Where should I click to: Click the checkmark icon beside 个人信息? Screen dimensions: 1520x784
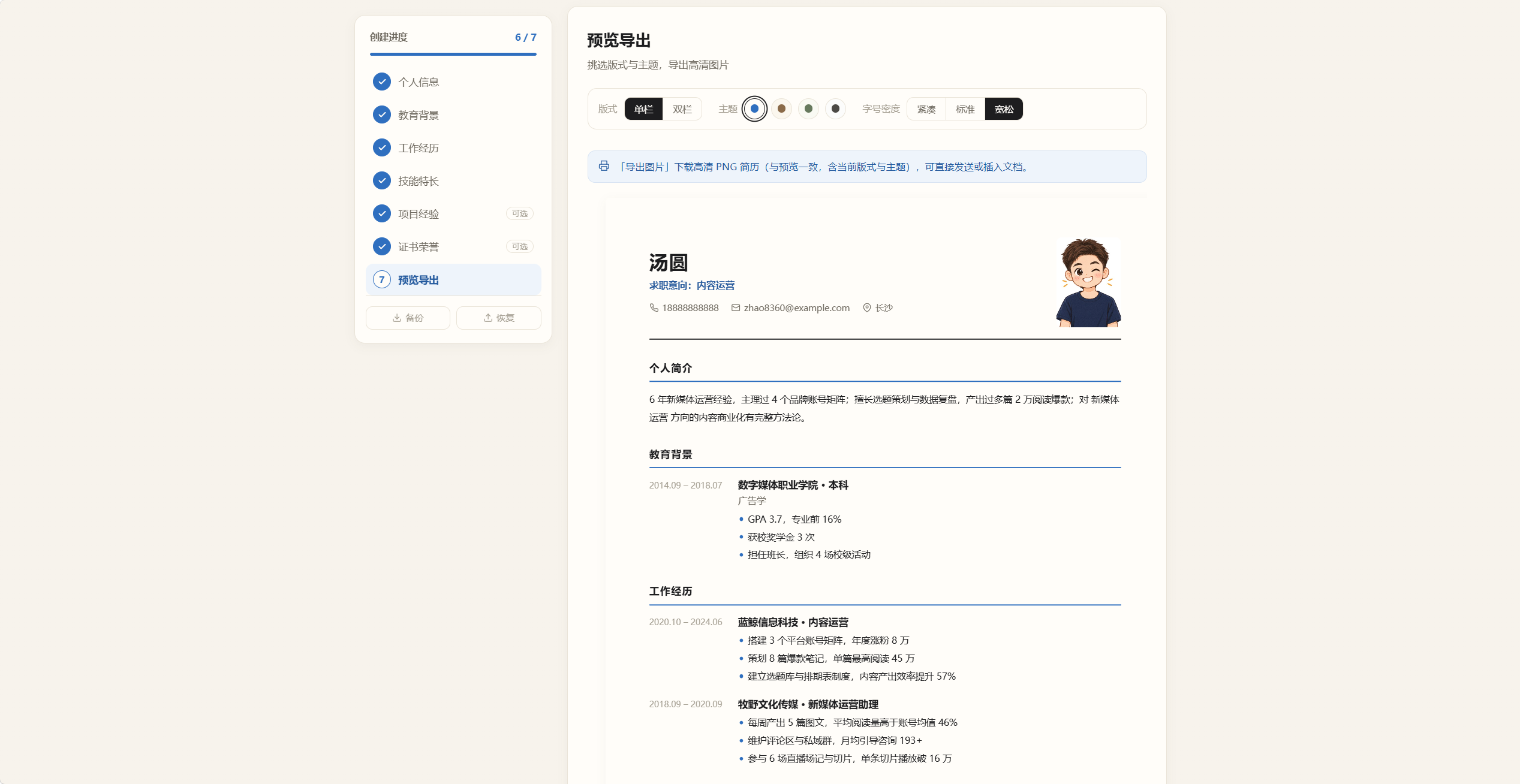[x=381, y=82]
